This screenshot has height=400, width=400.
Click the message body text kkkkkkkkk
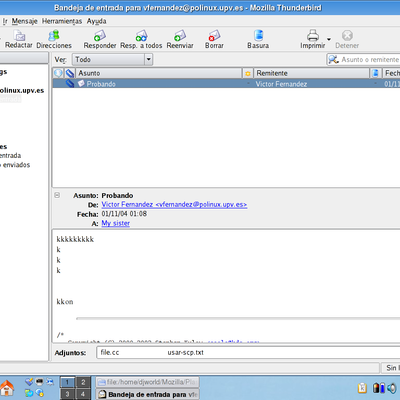click(75, 239)
